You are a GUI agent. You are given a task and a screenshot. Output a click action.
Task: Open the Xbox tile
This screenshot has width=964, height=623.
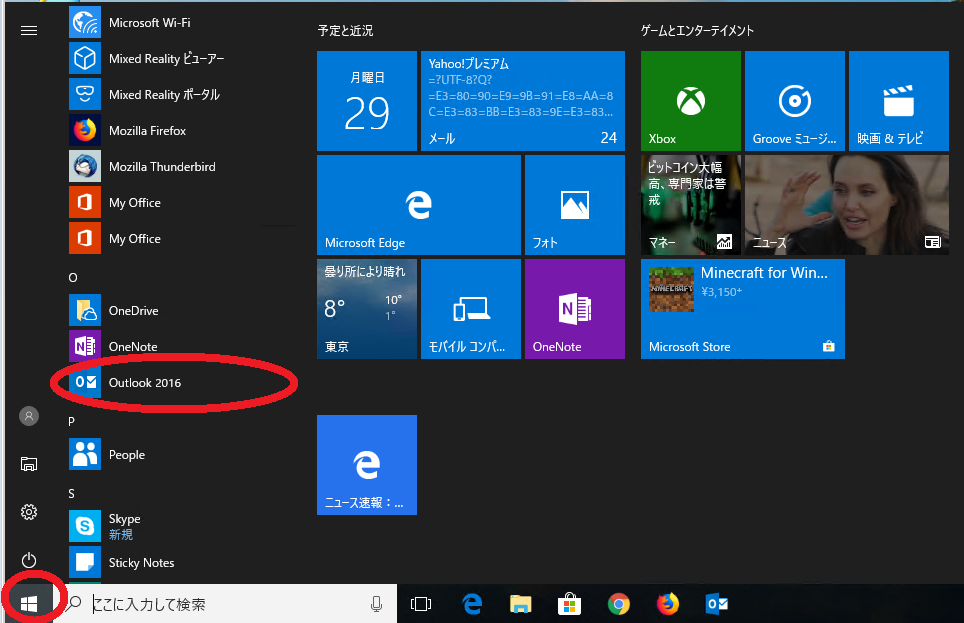tap(691, 101)
